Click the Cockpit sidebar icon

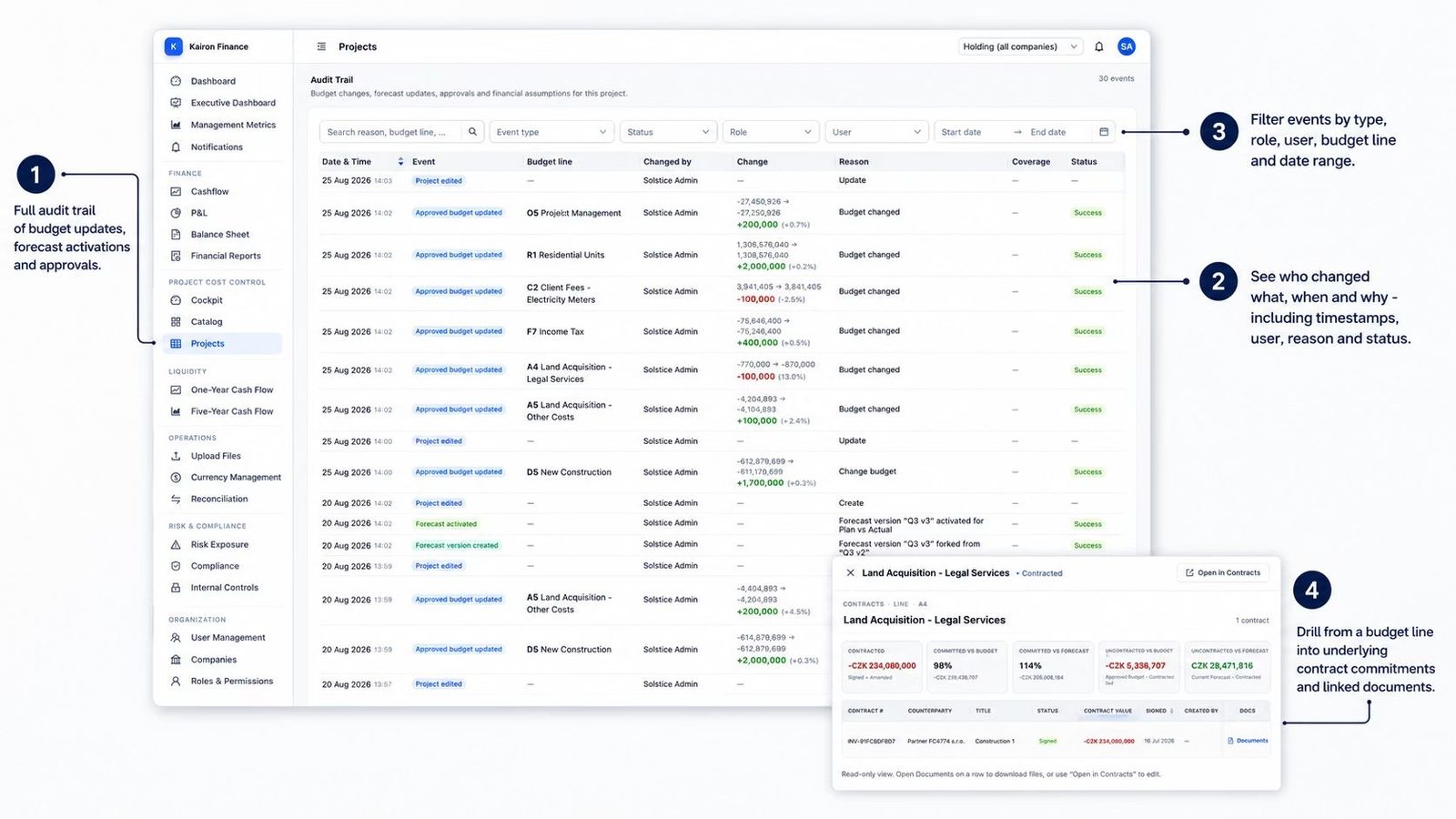coord(176,300)
